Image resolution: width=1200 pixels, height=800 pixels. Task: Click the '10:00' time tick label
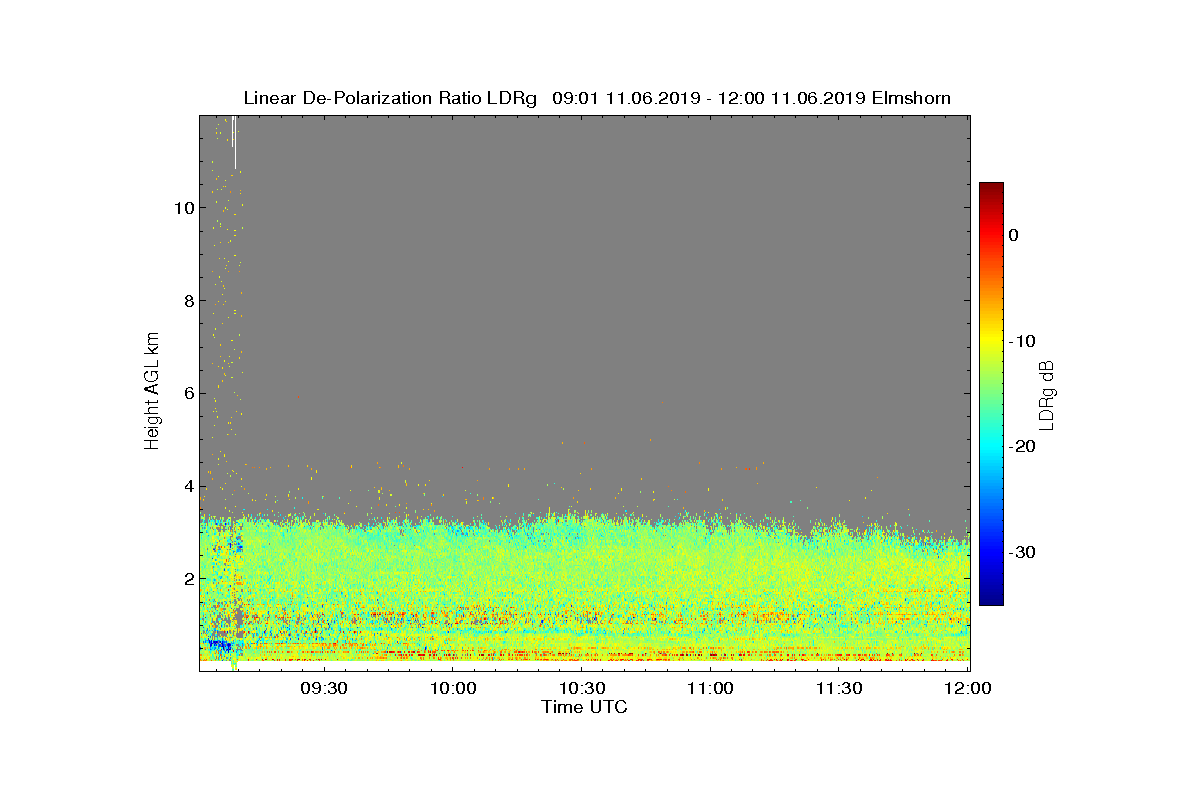pyautogui.click(x=452, y=688)
